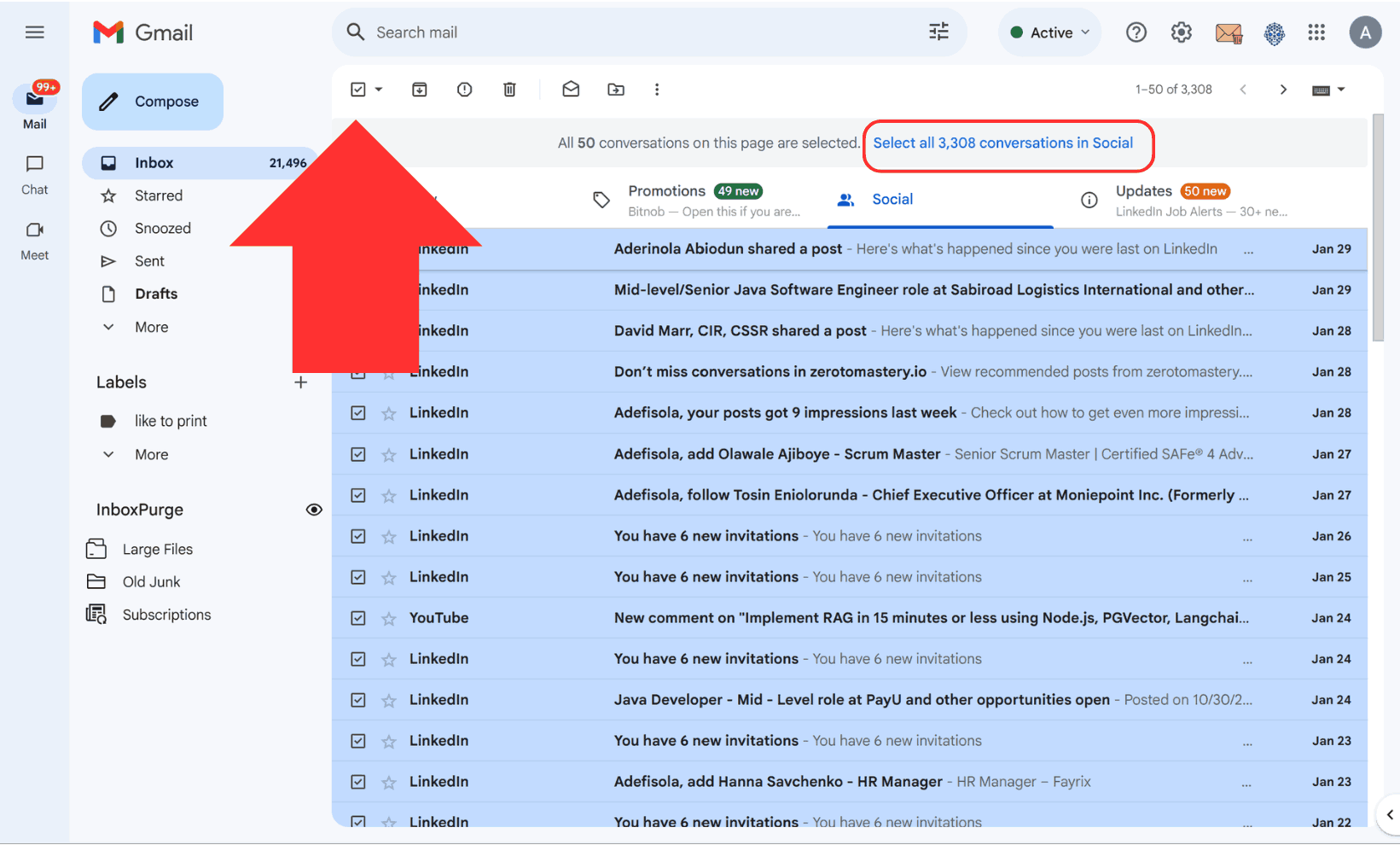Viewport: 1400px width, 845px height.
Task: Open the Active status dropdown
Action: (1049, 32)
